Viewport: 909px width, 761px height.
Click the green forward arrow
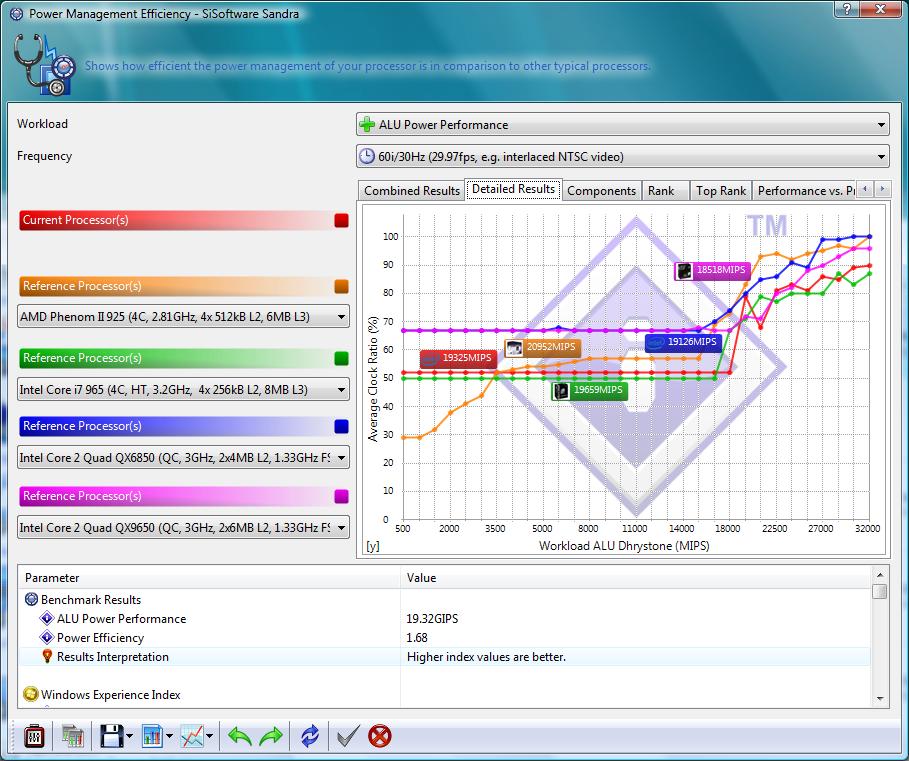coord(271,737)
